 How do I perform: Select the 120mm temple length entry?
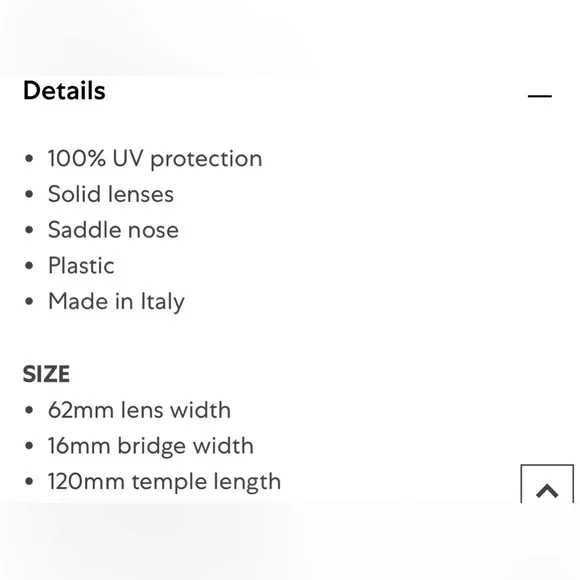point(164,482)
